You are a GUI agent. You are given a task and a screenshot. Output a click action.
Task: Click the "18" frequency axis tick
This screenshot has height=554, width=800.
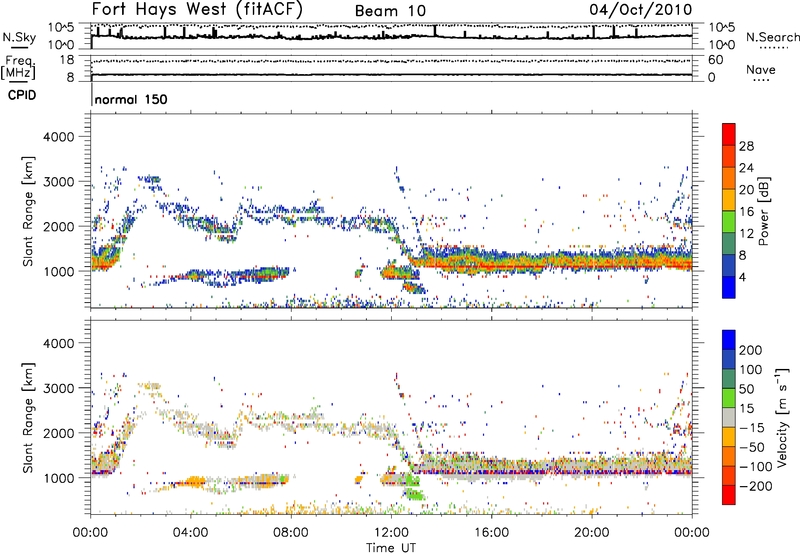tap(67, 60)
